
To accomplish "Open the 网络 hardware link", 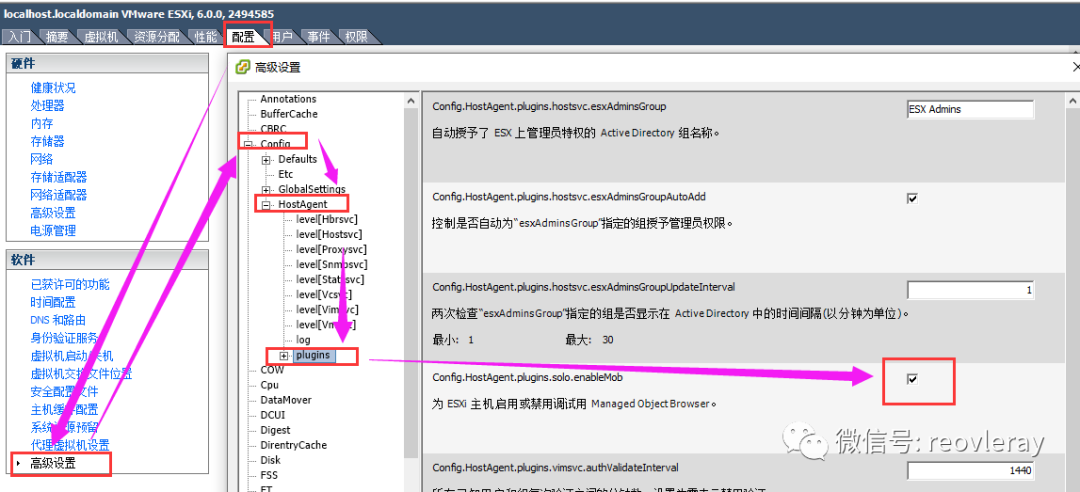I will click(41, 159).
